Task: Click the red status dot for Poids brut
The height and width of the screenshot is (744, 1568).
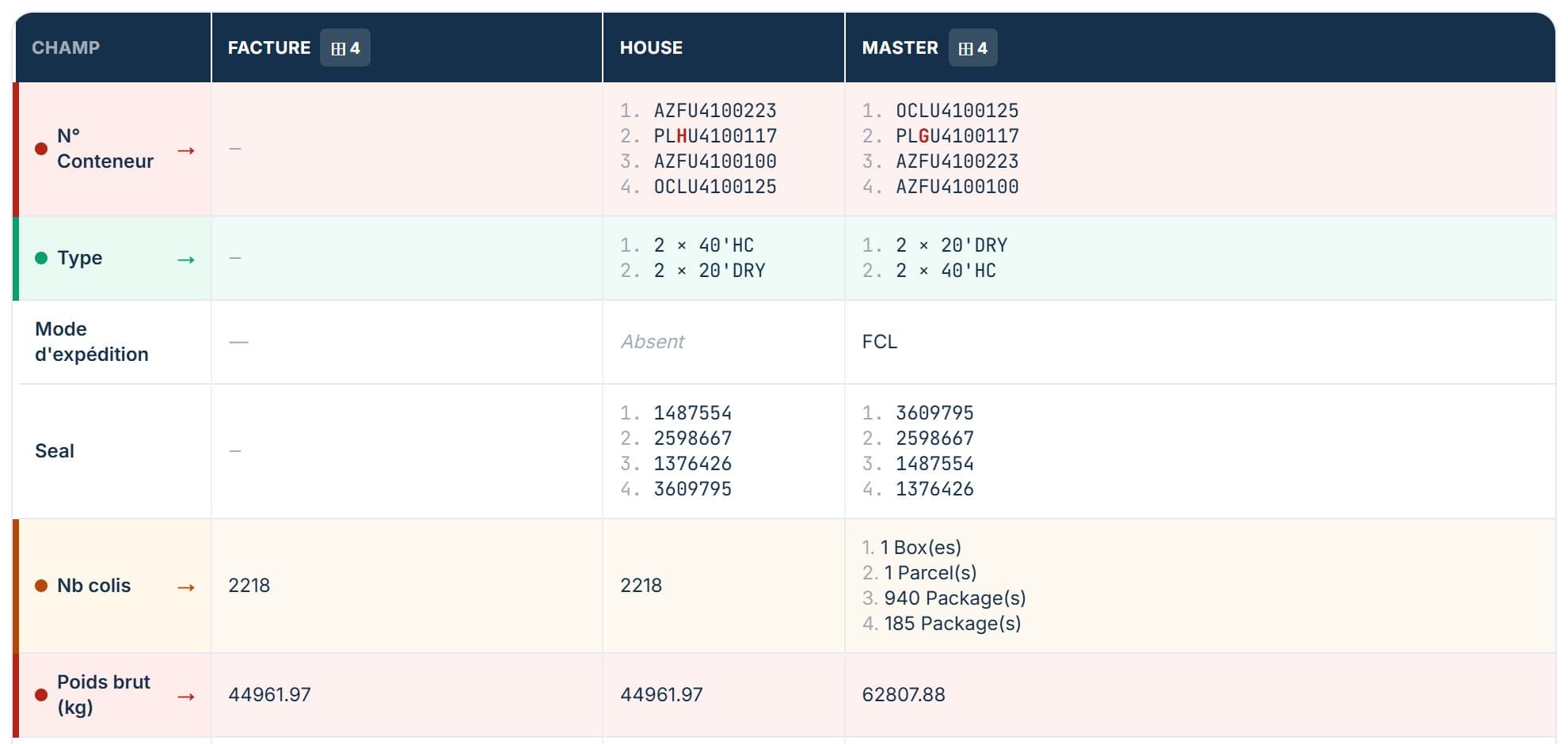Action: point(41,695)
